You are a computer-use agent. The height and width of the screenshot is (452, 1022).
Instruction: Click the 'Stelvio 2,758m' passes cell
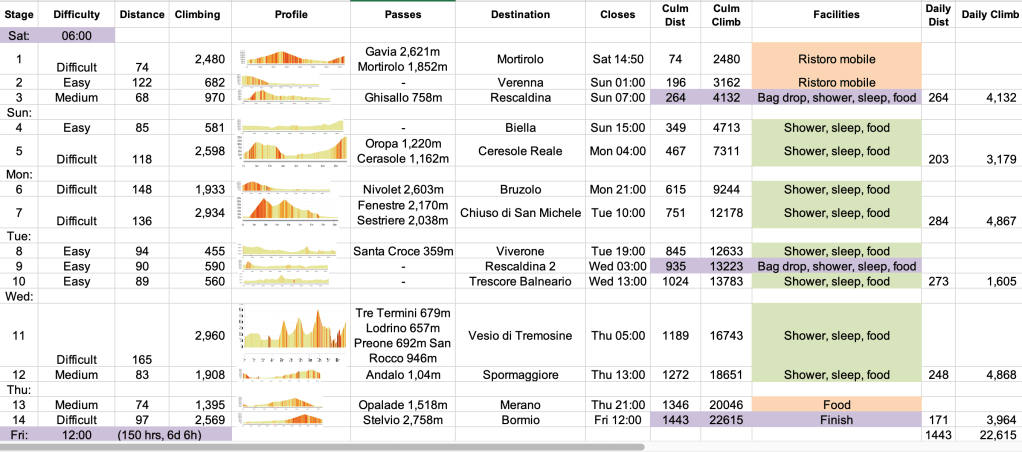403,420
